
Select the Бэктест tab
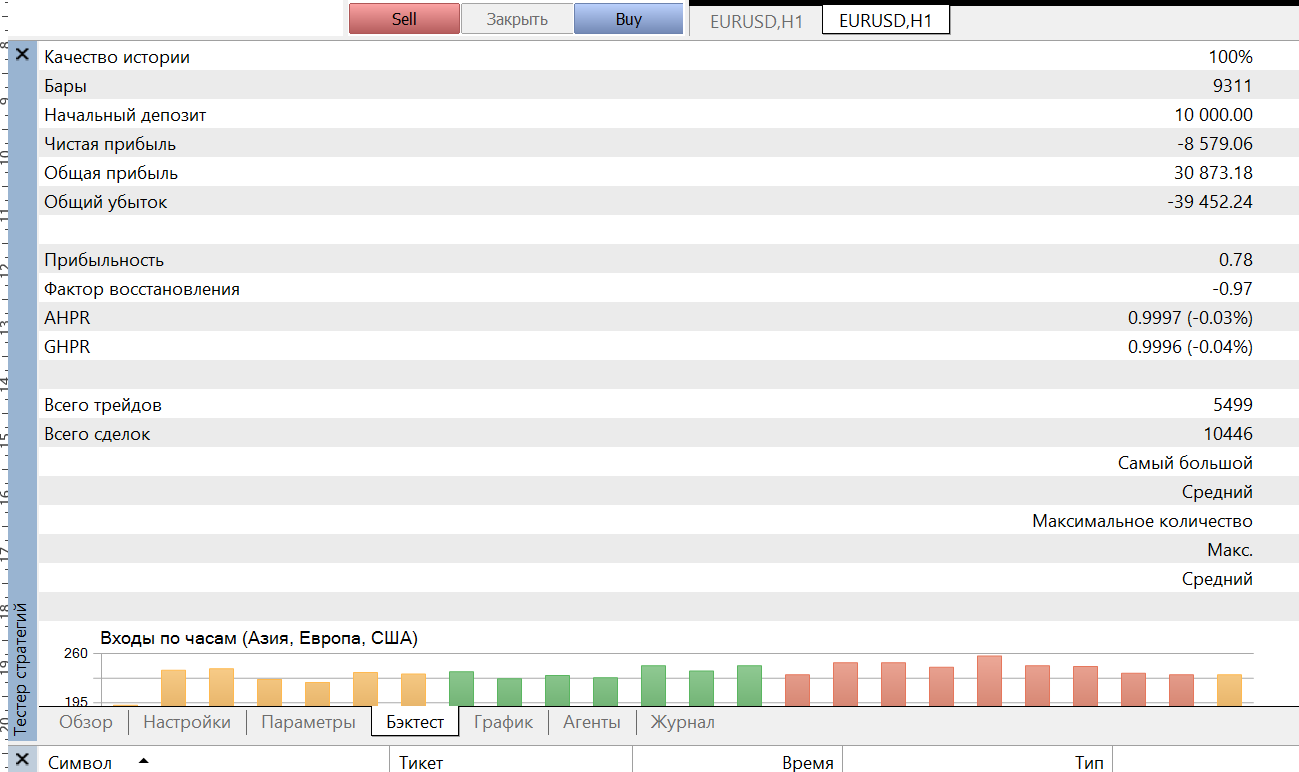coord(415,722)
